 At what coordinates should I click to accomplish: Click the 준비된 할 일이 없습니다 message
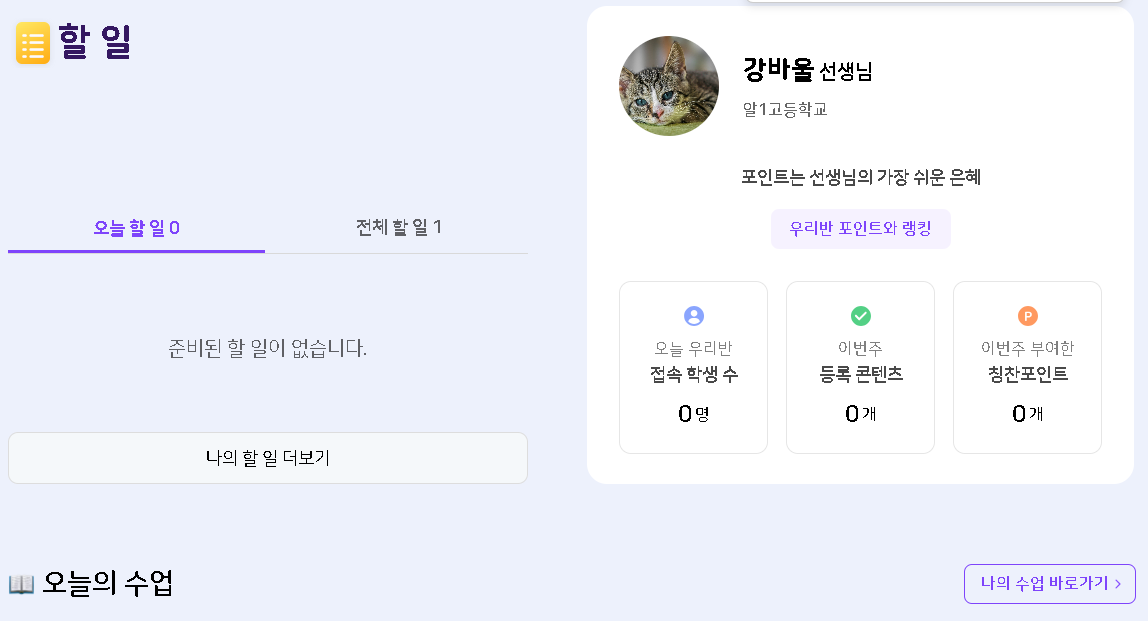268,349
